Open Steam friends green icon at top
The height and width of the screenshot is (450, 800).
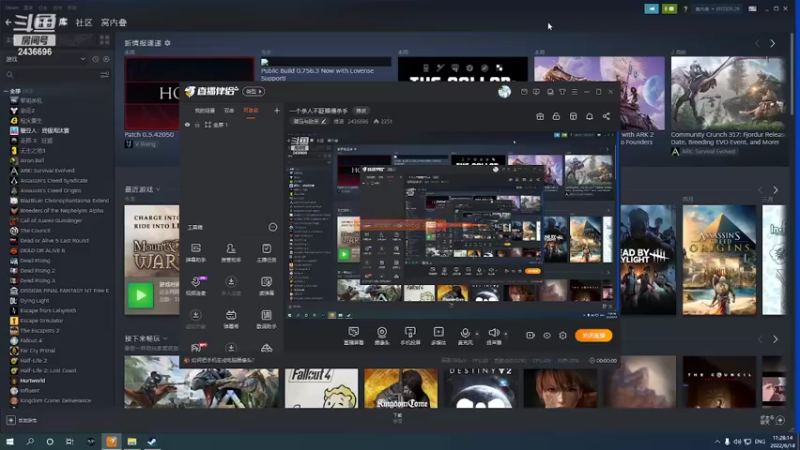pos(669,9)
